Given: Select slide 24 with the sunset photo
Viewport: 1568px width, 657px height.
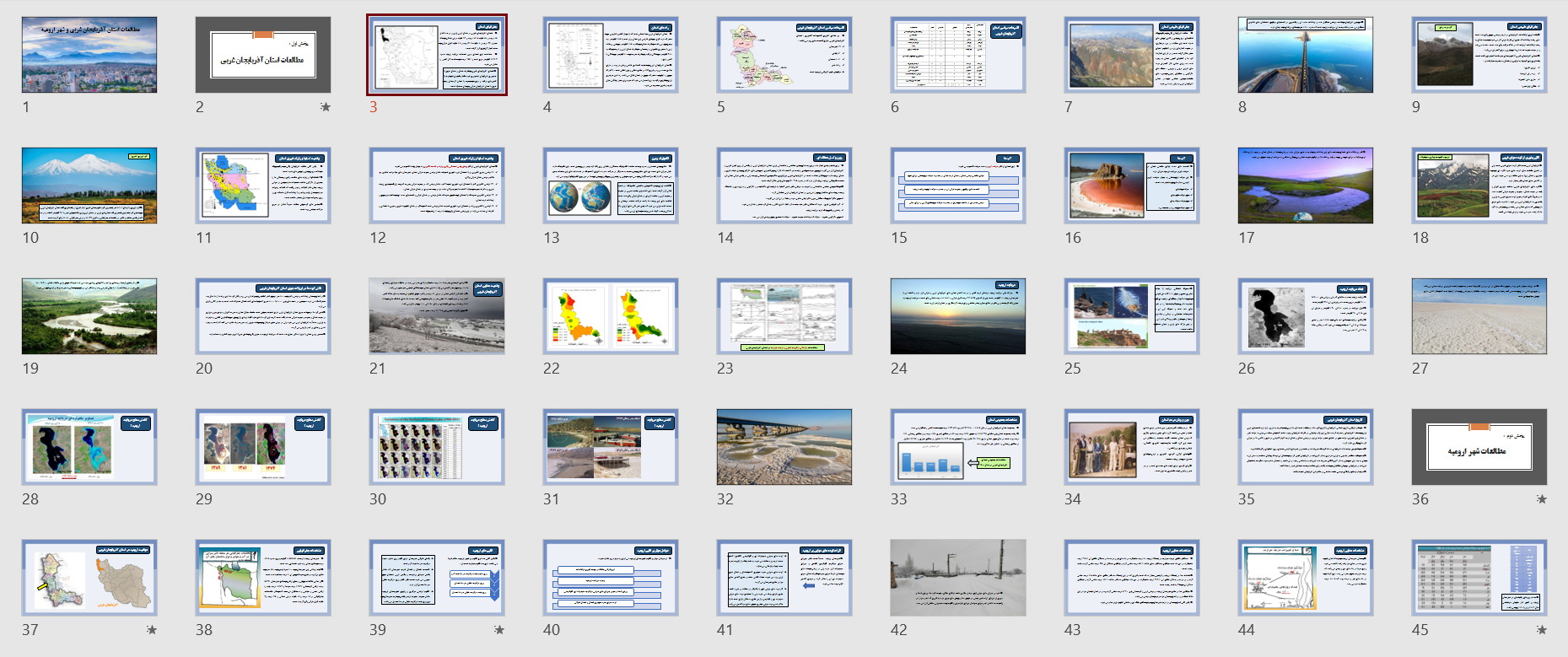Looking at the screenshot, I should [x=958, y=316].
